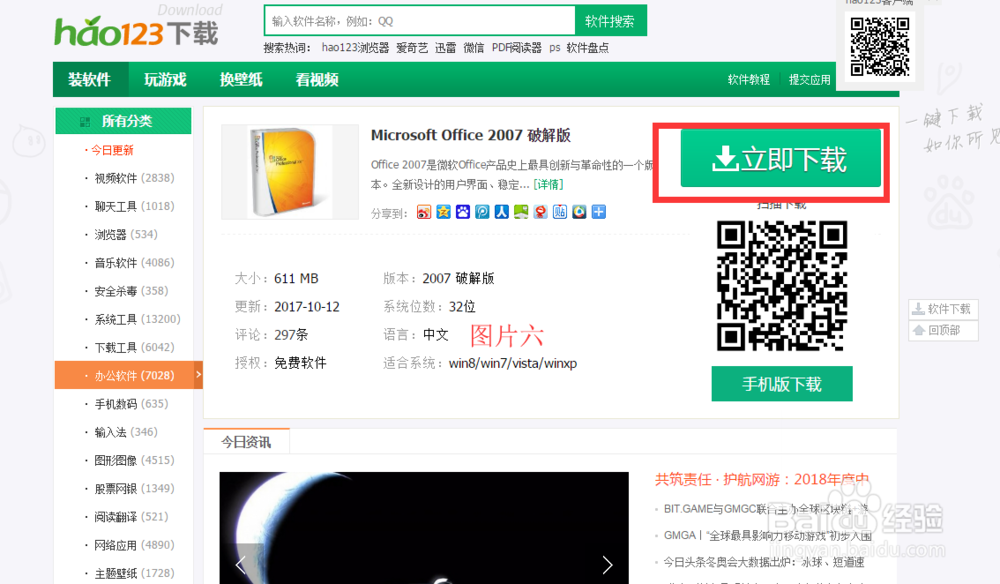Click hot search term PDF阅读器
Viewport: 1000px width, 584px height.
pyautogui.click(x=517, y=48)
